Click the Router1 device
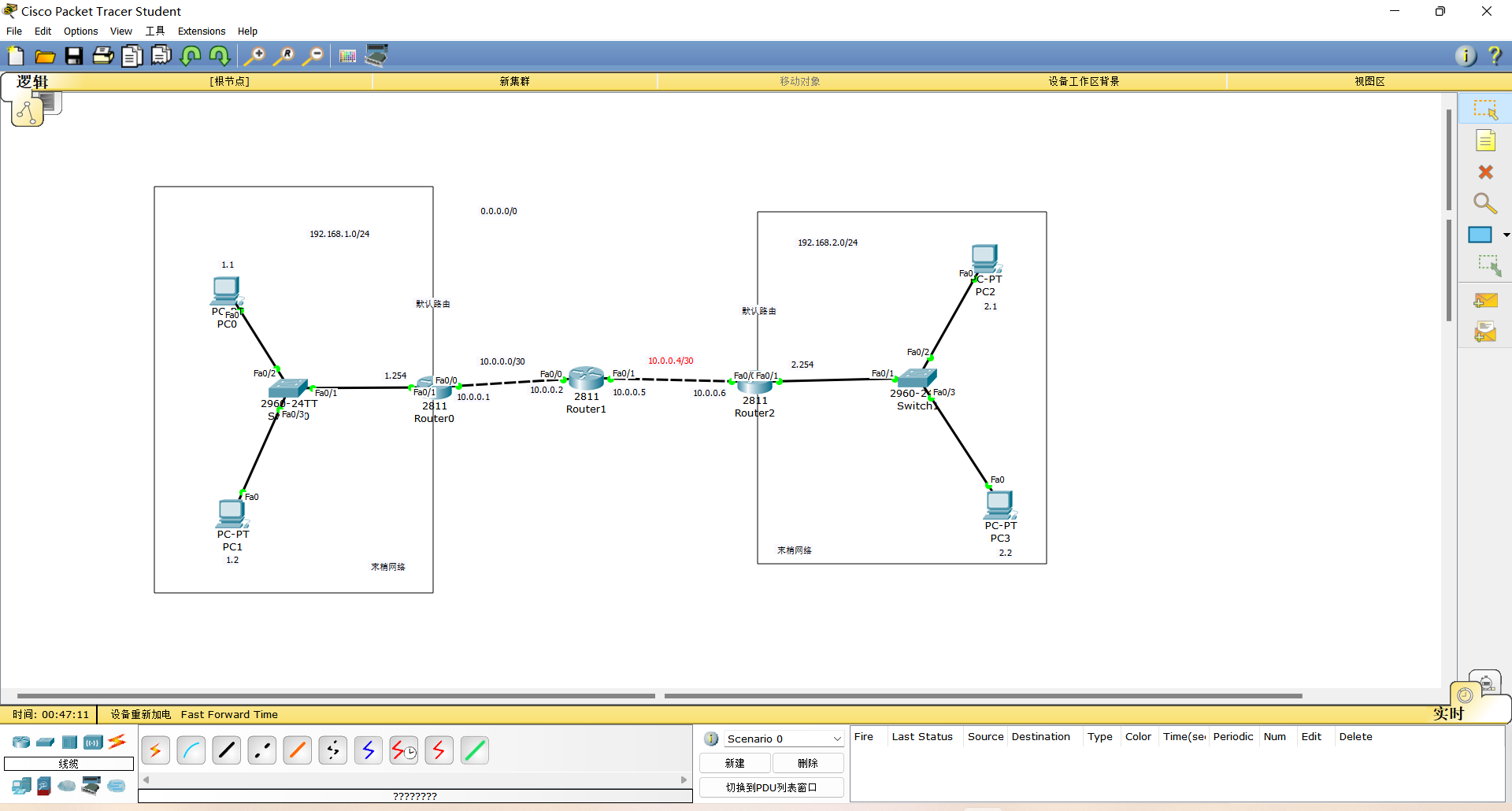Screen dimensions: 1512x811 (586, 379)
